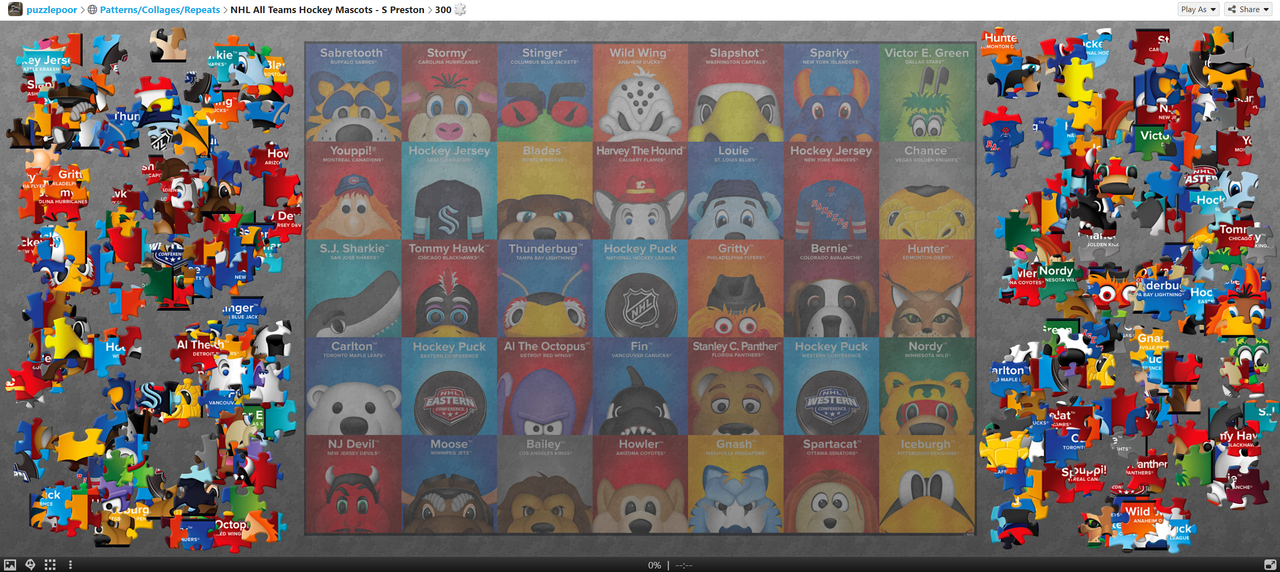Click the Spartacat mascot tile
1280x572 pixels.
coord(831,484)
